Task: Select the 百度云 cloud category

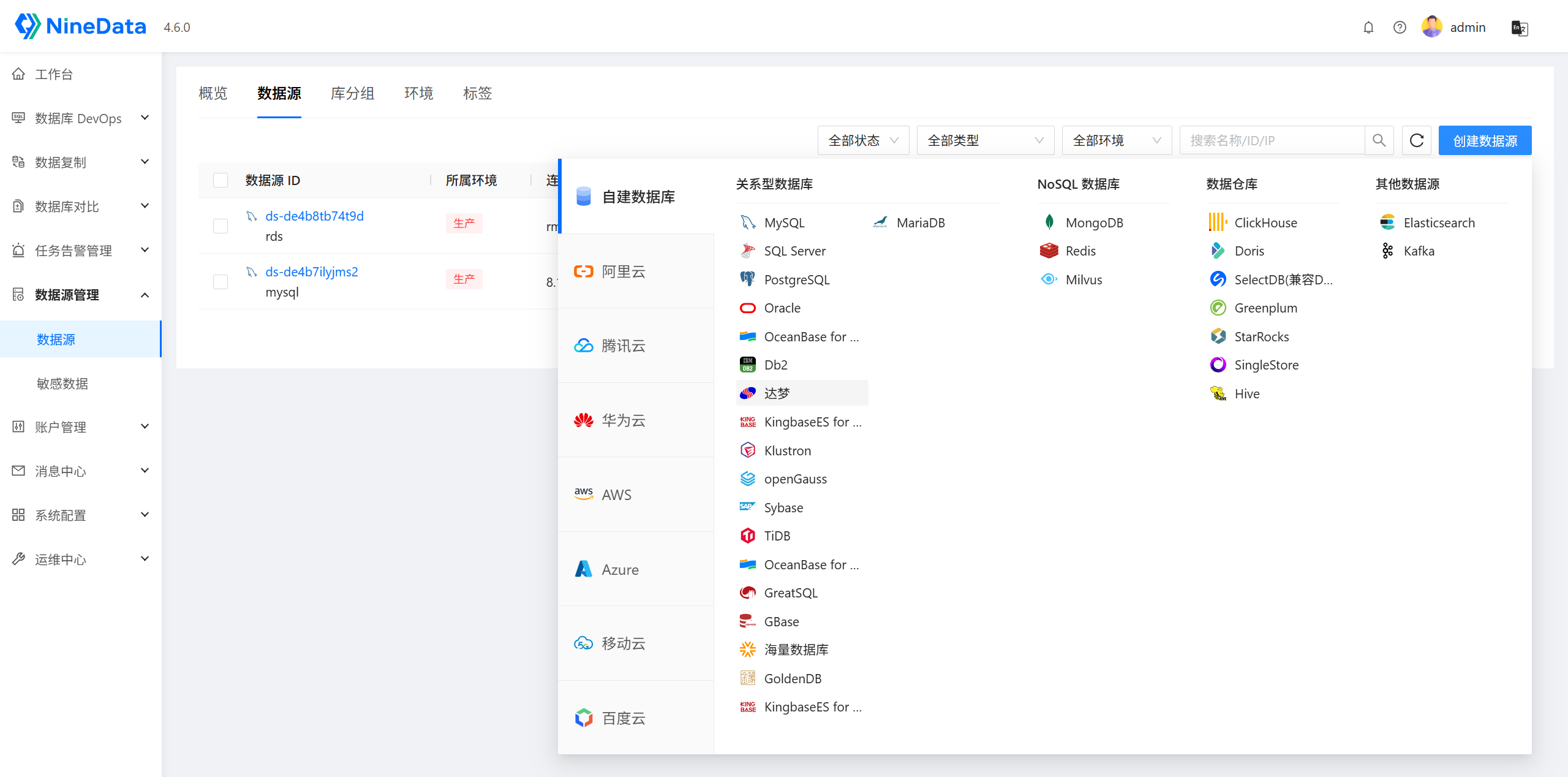Action: (x=636, y=718)
